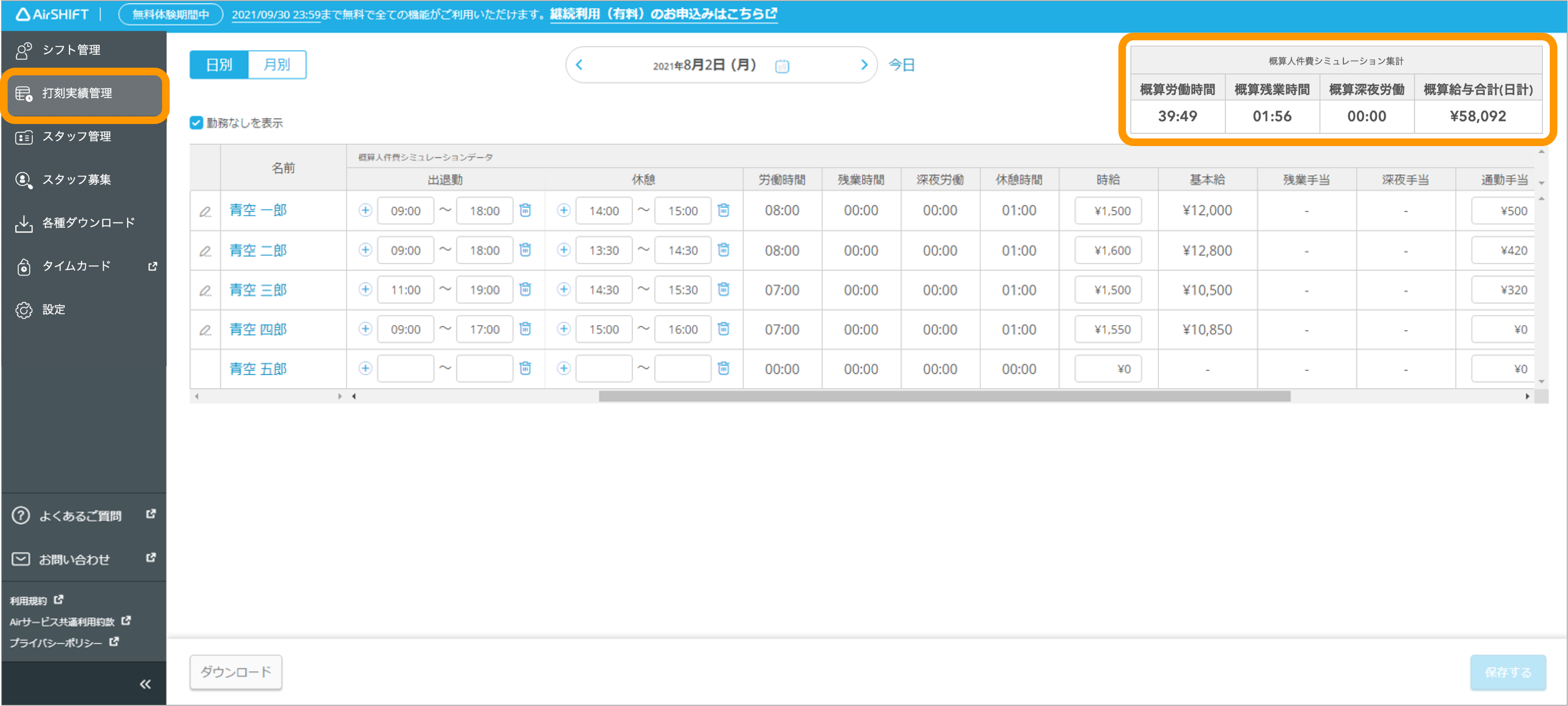Add attendance entry plus icon for 青空 三郎

coord(365,290)
